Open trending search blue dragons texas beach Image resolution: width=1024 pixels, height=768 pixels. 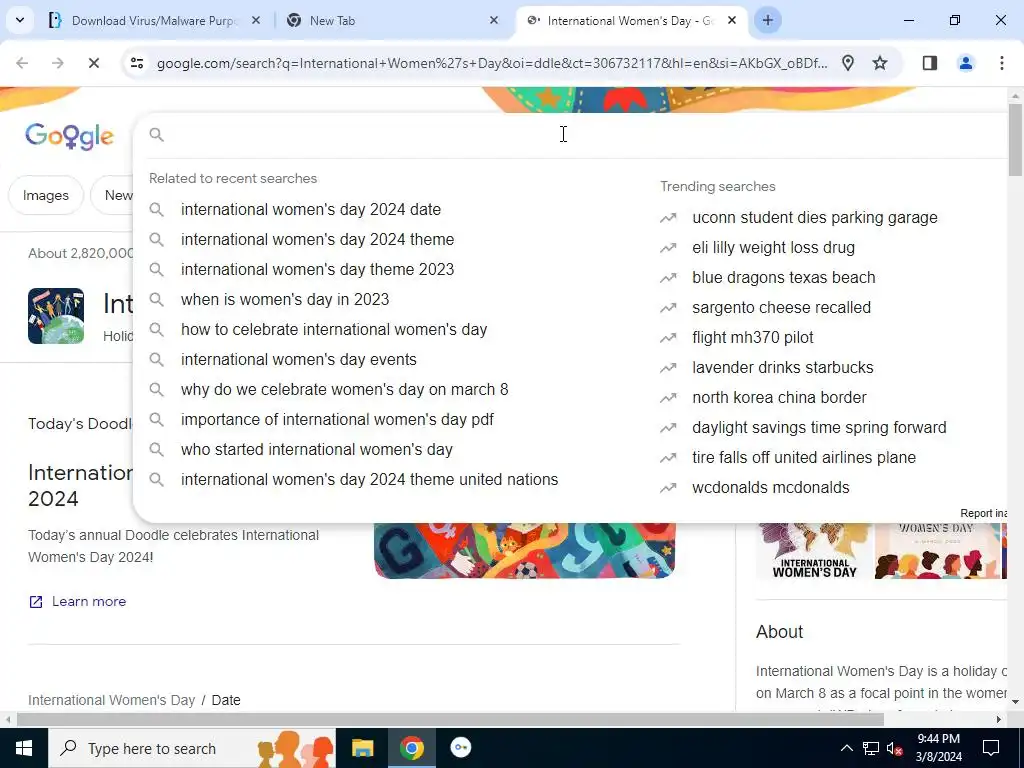point(784,278)
